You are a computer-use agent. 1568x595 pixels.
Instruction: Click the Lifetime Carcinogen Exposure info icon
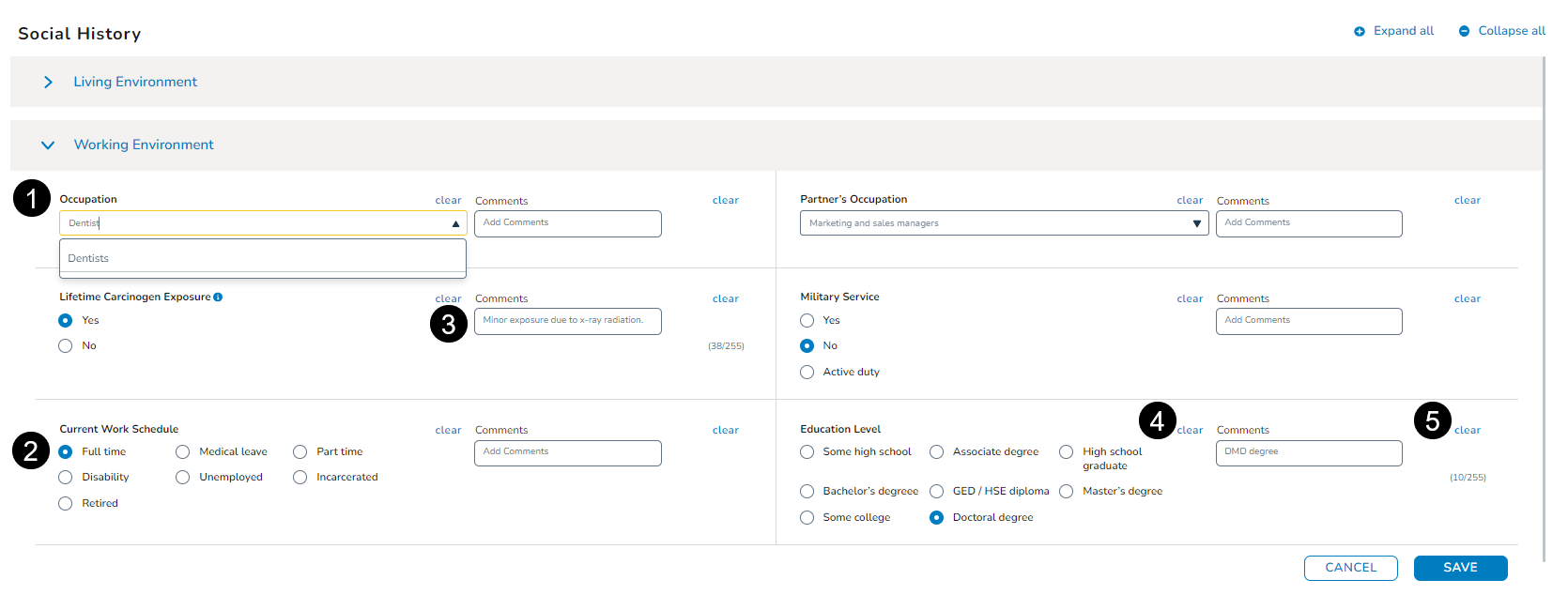218,297
